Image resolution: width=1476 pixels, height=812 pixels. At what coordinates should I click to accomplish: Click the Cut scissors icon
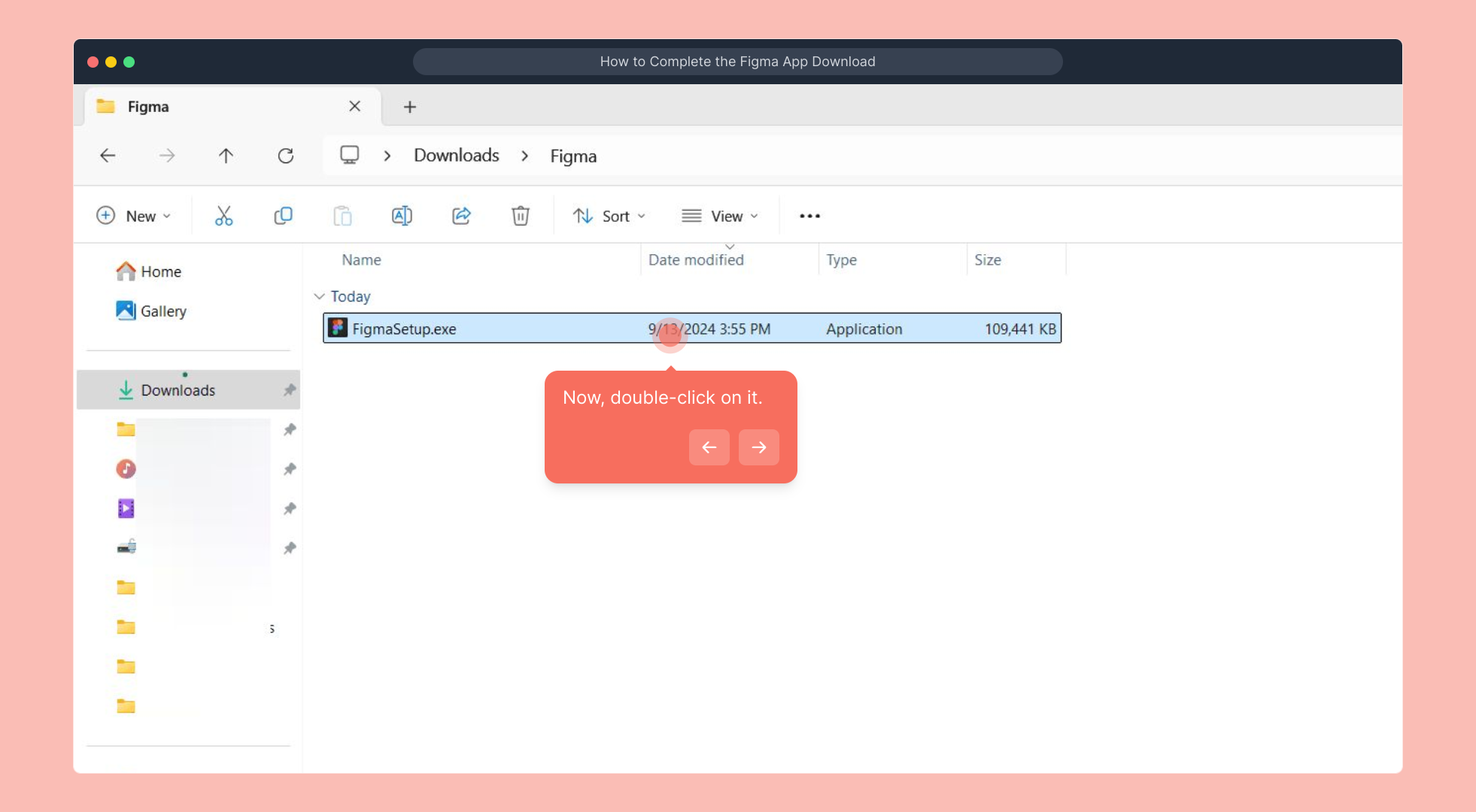pyautogui.click(x=223, y=216)
